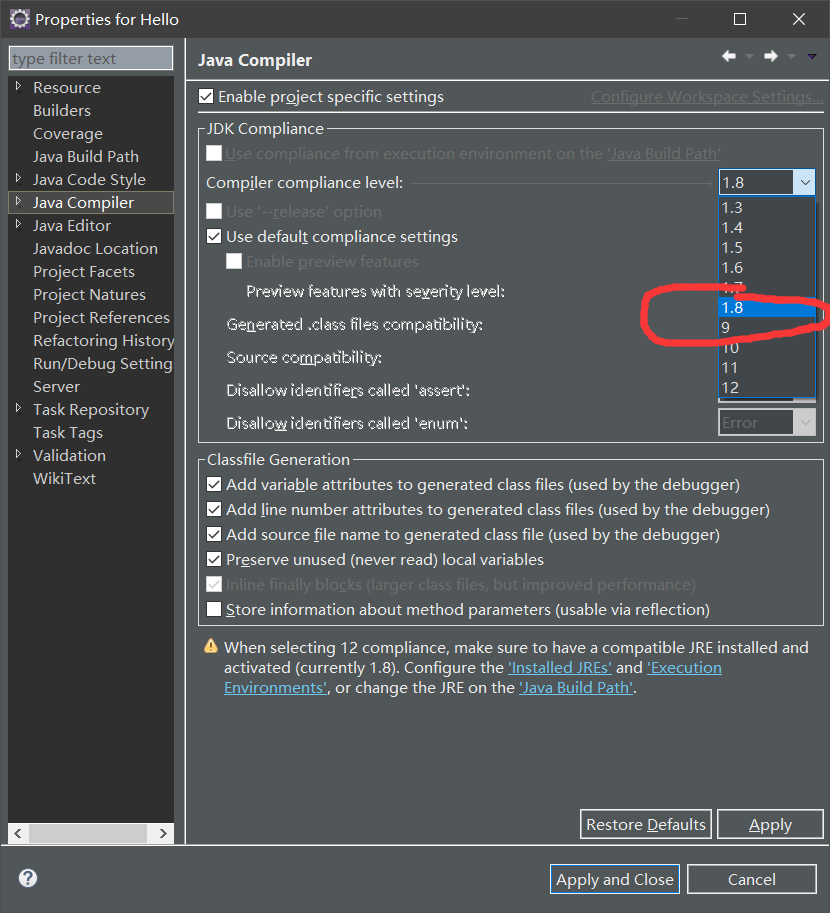Select Project References tree item
Screen dimensions: 830x913
pos(101,317)
